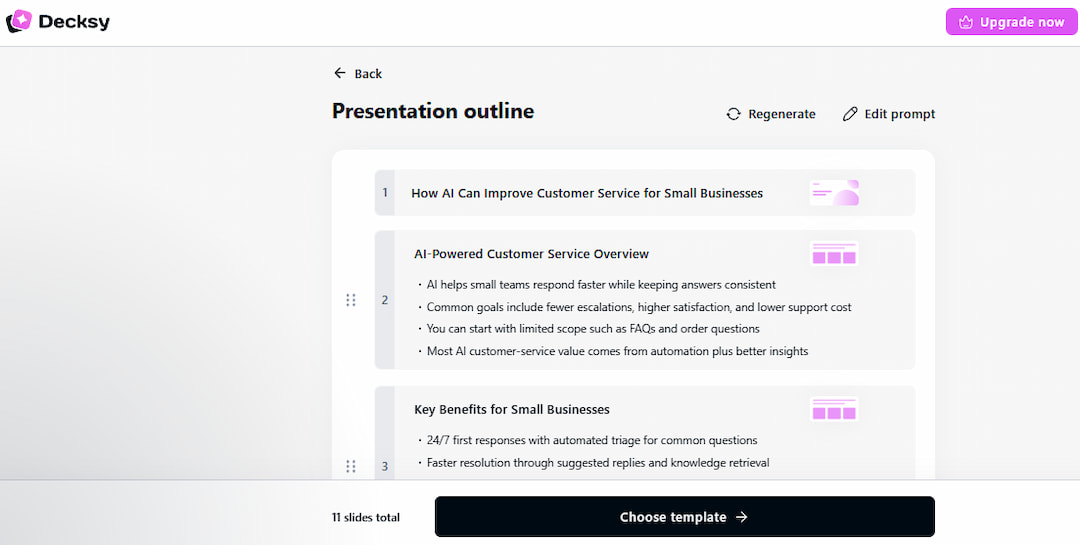Open layout thumbnail for slide 1
1080x545 pixels.
pyautogui.click(x=834, y=193)
